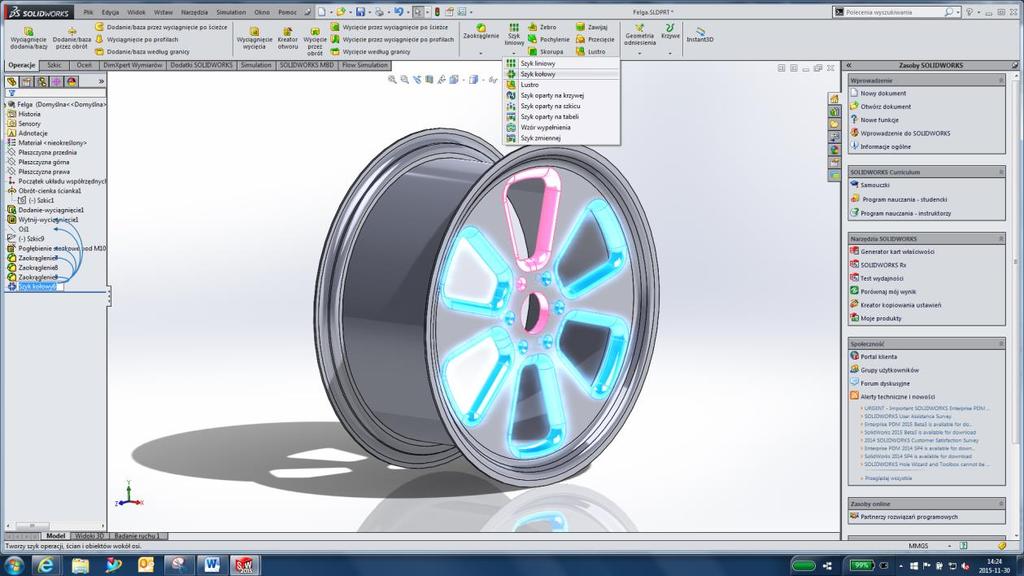Collapse the Wprowadzenie panel section
This screenshot has height=576, width=1024.
(1001, 80)
